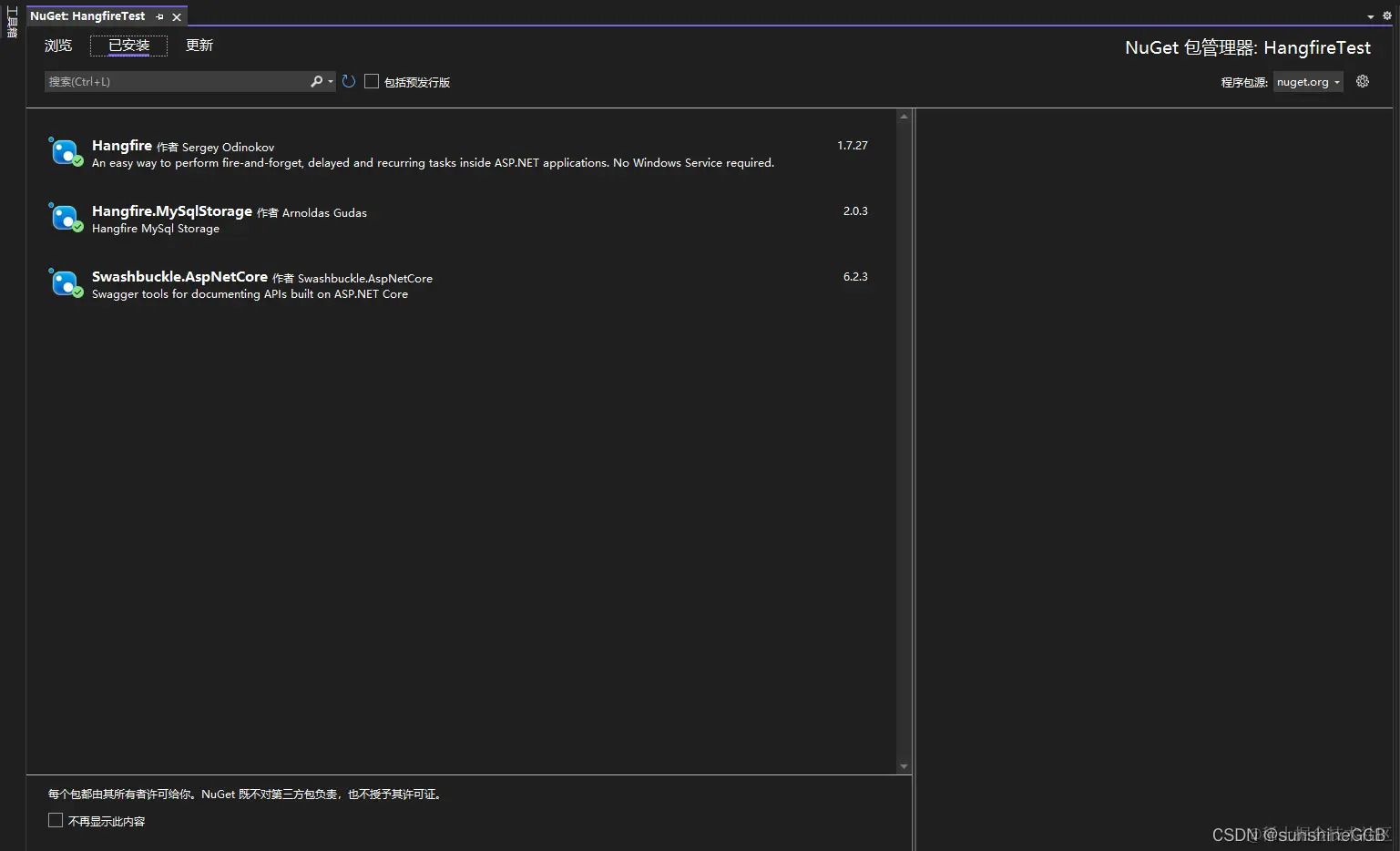Viewport: 1400px width, 851px height.
Task: Enable the include prerelease checkbox
Action: tap(372, 81)
